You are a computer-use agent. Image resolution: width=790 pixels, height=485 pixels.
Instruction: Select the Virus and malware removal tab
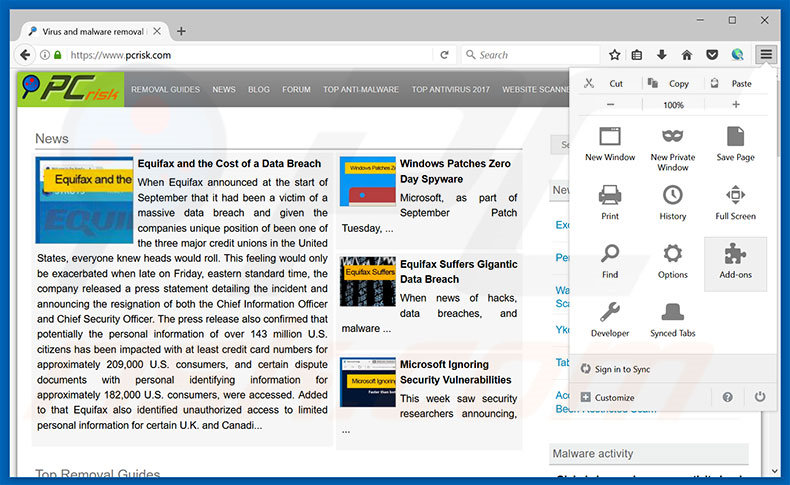click(93, 31)
